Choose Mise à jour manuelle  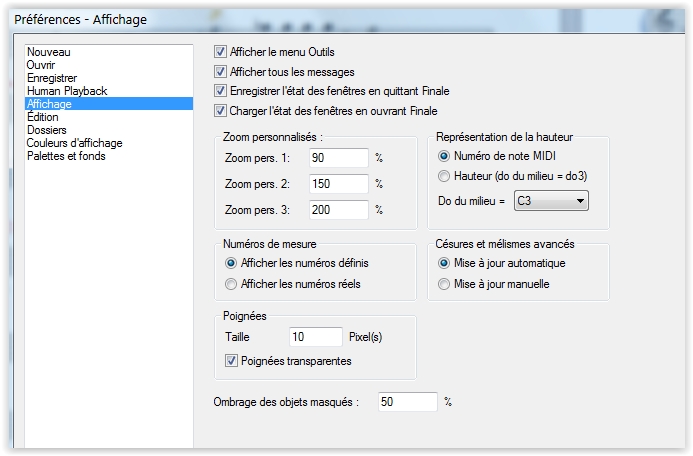pyautogui.click(x=445, y=284)
